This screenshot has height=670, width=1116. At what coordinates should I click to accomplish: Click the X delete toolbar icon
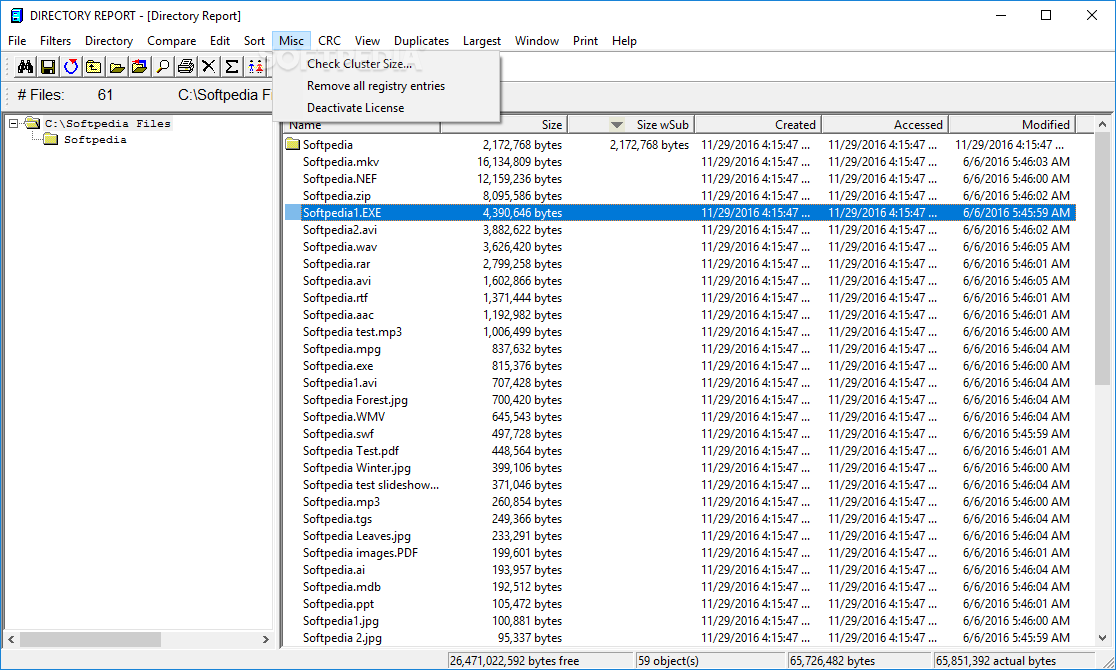[x=209, y=67]
